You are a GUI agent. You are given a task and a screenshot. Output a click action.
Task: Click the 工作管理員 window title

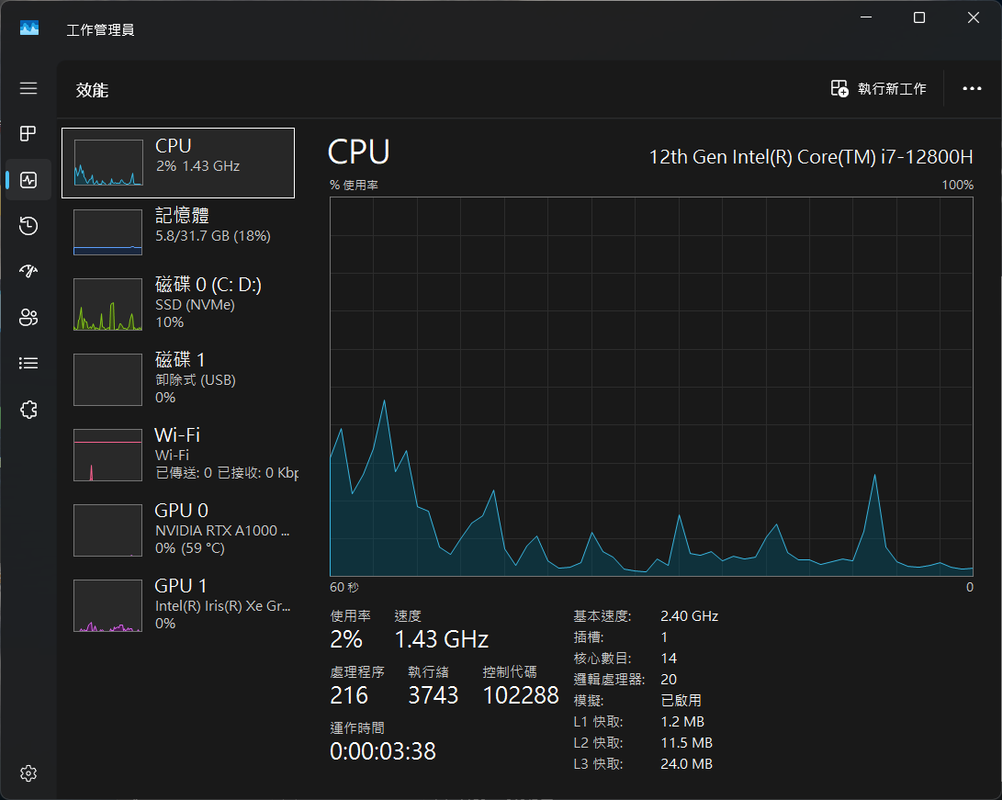tap(100, 30)
